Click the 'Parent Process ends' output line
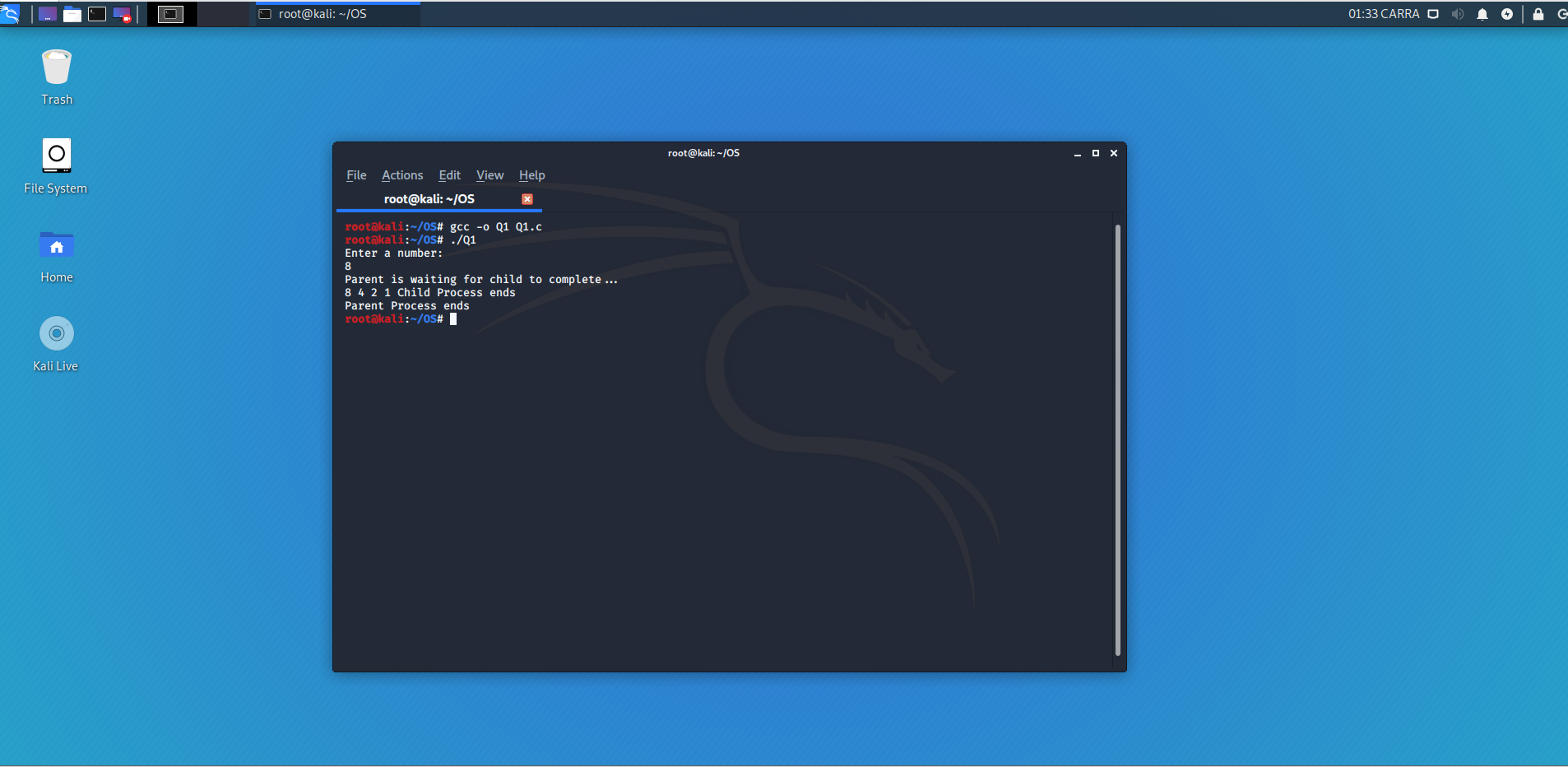The image size is (1568, 767). (407, 306)
